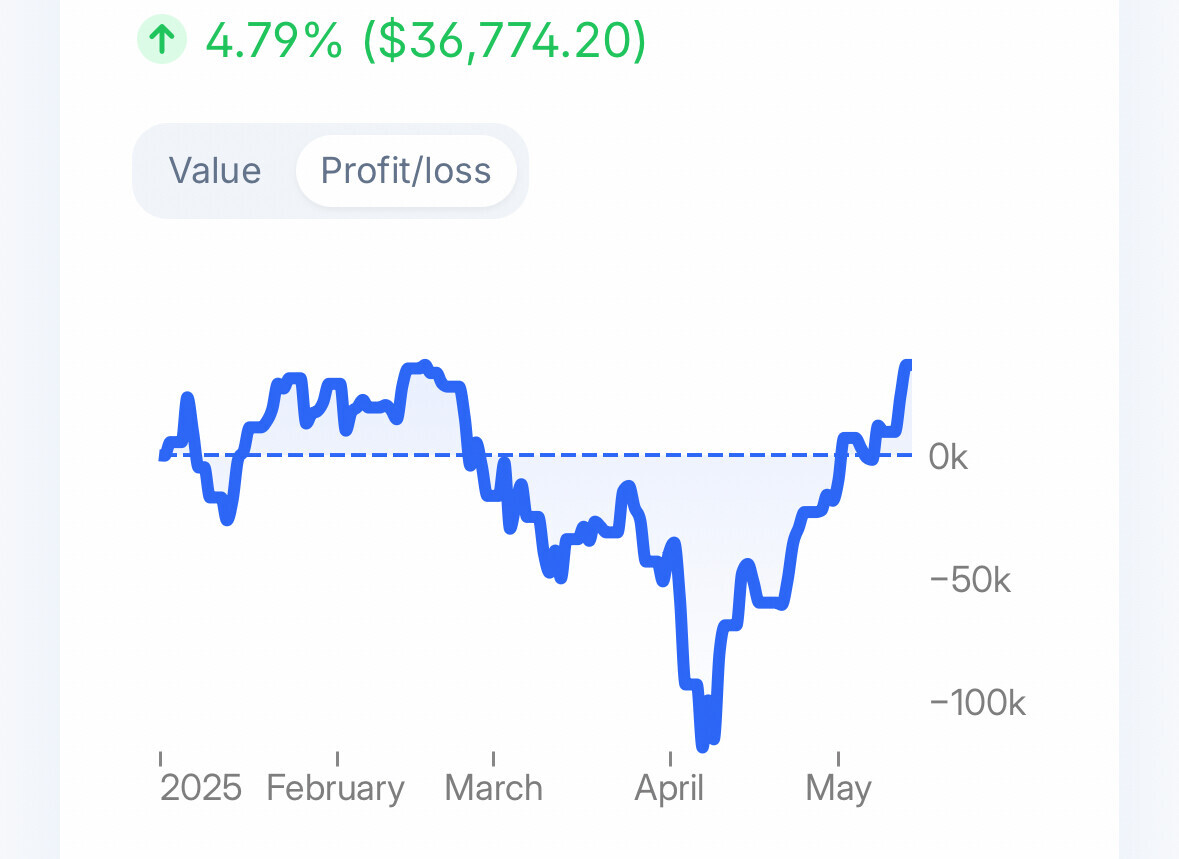This screenshot has height=859, width=1179.
Task: Click the April x-axis label
Action: pyautogui.click(x=669, y=788)
